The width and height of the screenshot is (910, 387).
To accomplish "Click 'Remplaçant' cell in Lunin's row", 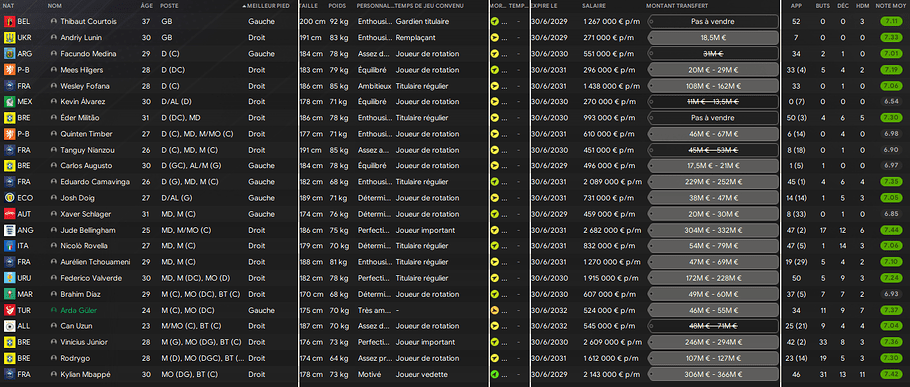I will click(416, 38).
